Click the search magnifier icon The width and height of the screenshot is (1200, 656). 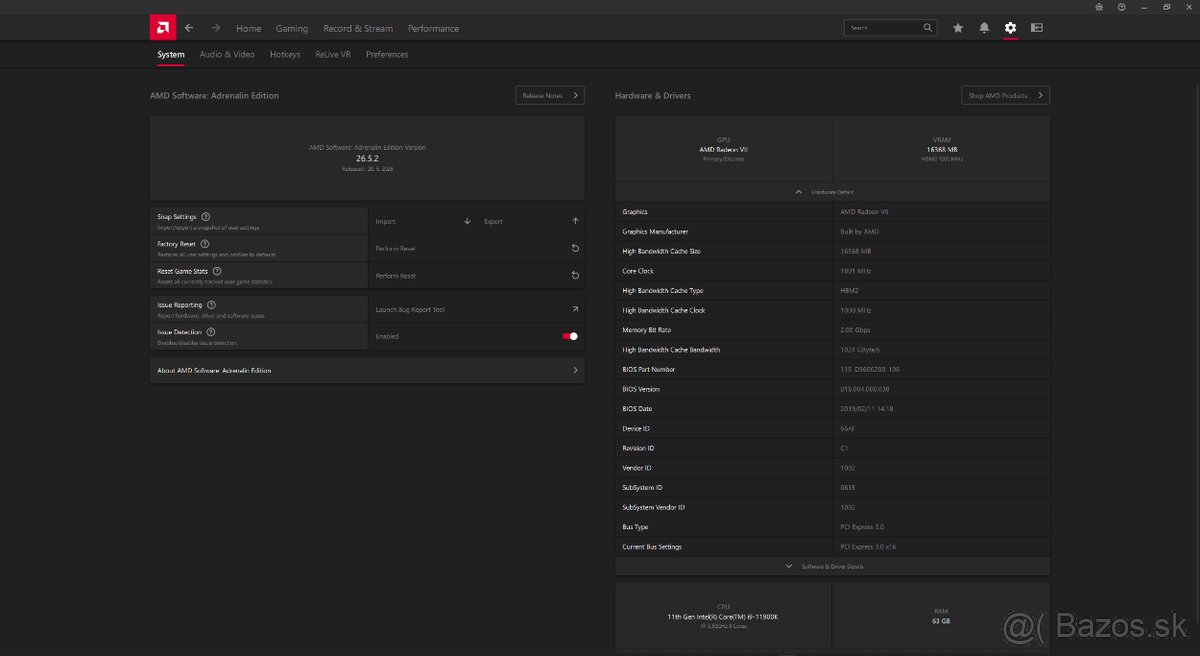928,28
